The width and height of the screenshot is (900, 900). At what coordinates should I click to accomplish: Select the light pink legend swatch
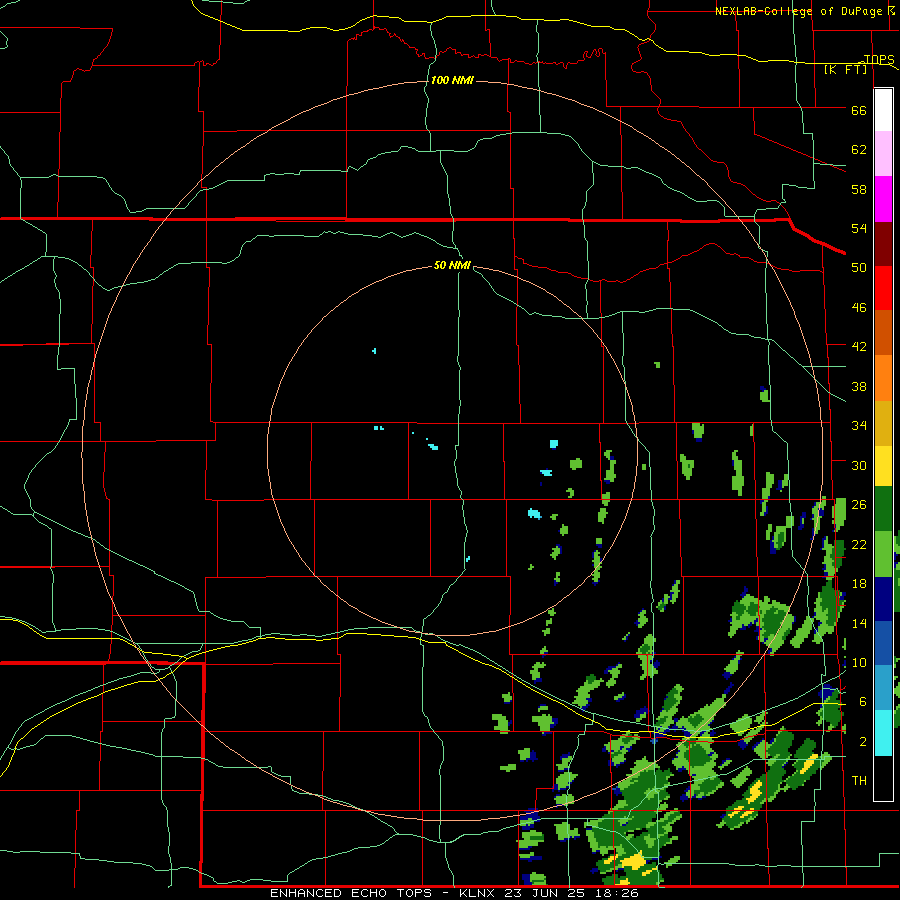(x=883, y=153)
